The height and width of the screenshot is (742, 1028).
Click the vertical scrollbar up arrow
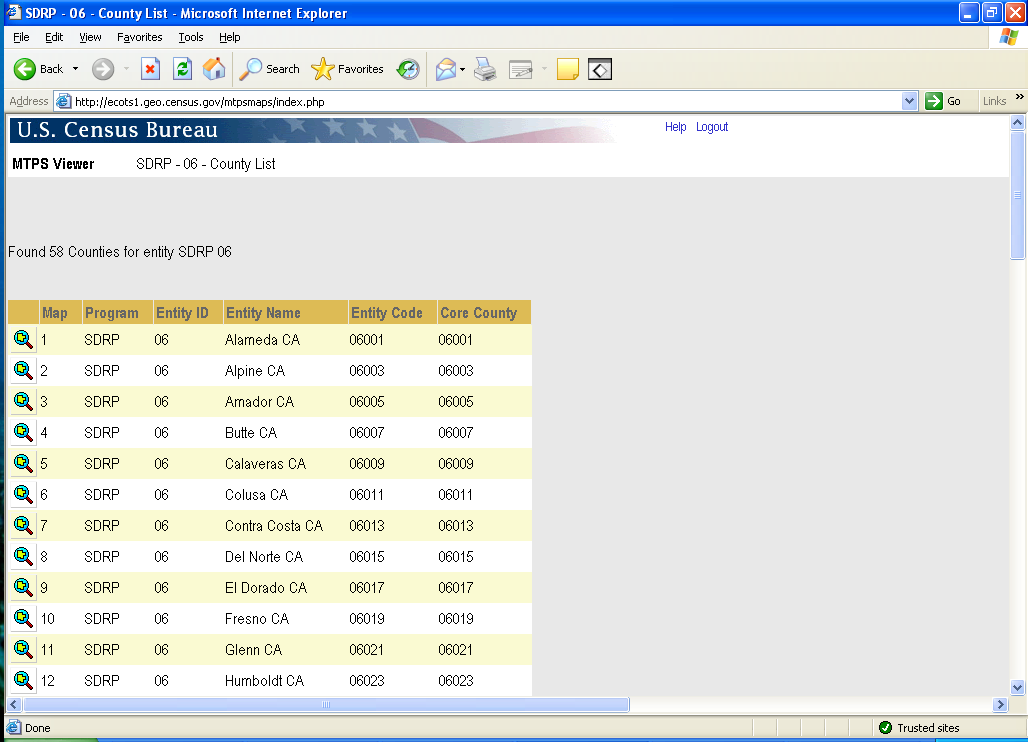click(1018, 123)
